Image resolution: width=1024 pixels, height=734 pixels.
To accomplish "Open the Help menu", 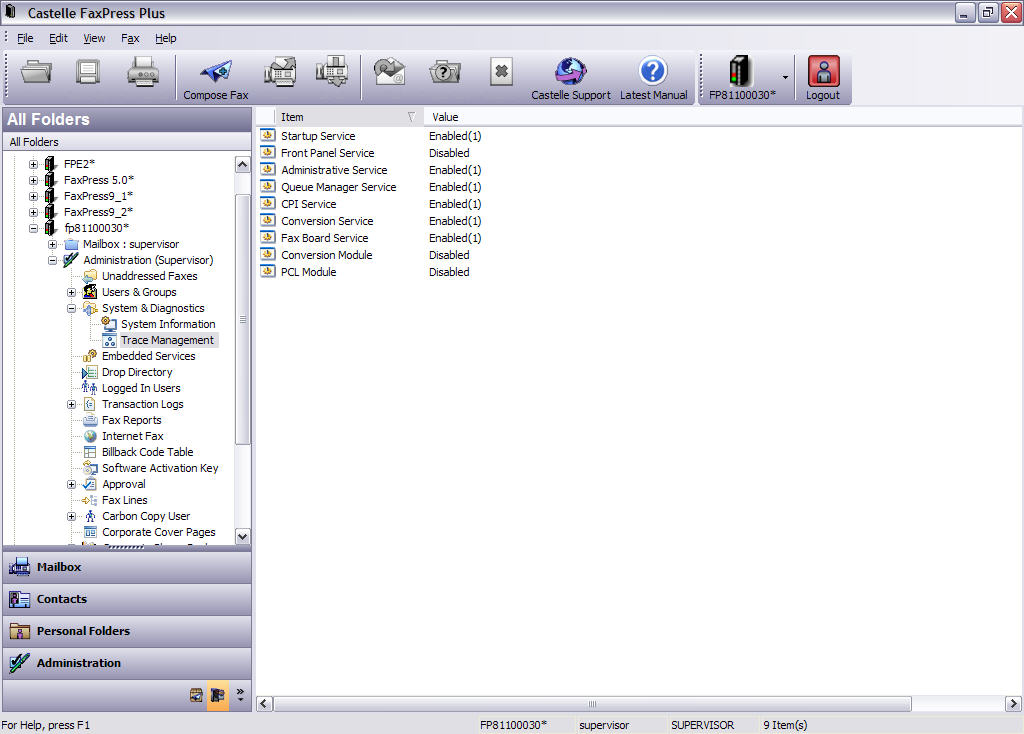I will point(165,38).
